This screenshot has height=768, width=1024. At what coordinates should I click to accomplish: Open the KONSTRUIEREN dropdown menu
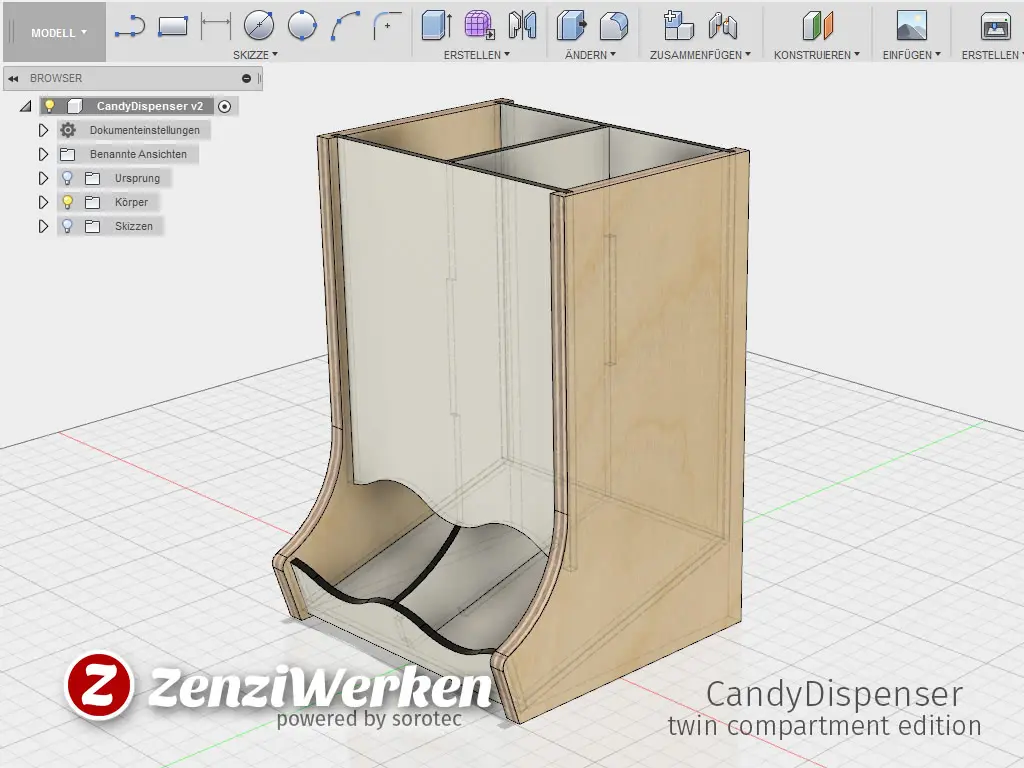[x=817, y=55]
